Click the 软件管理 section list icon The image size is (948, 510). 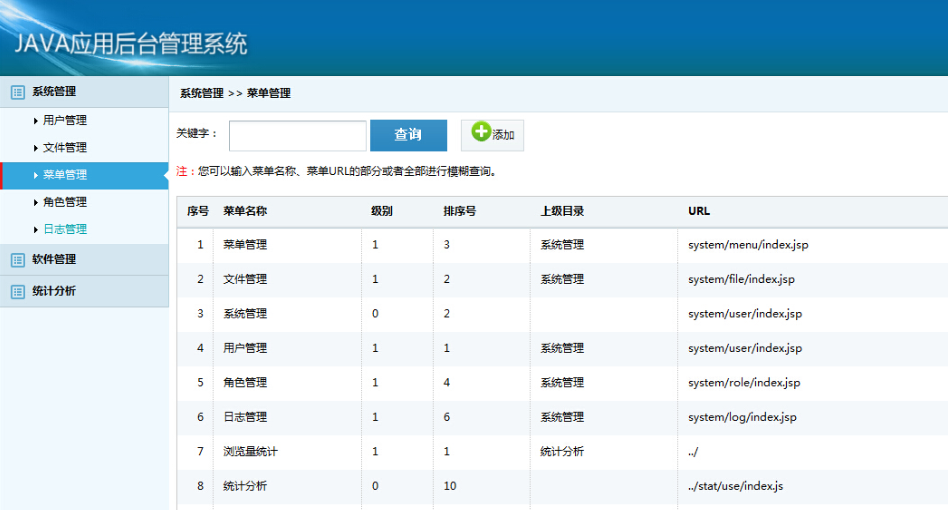coord(17,260)
